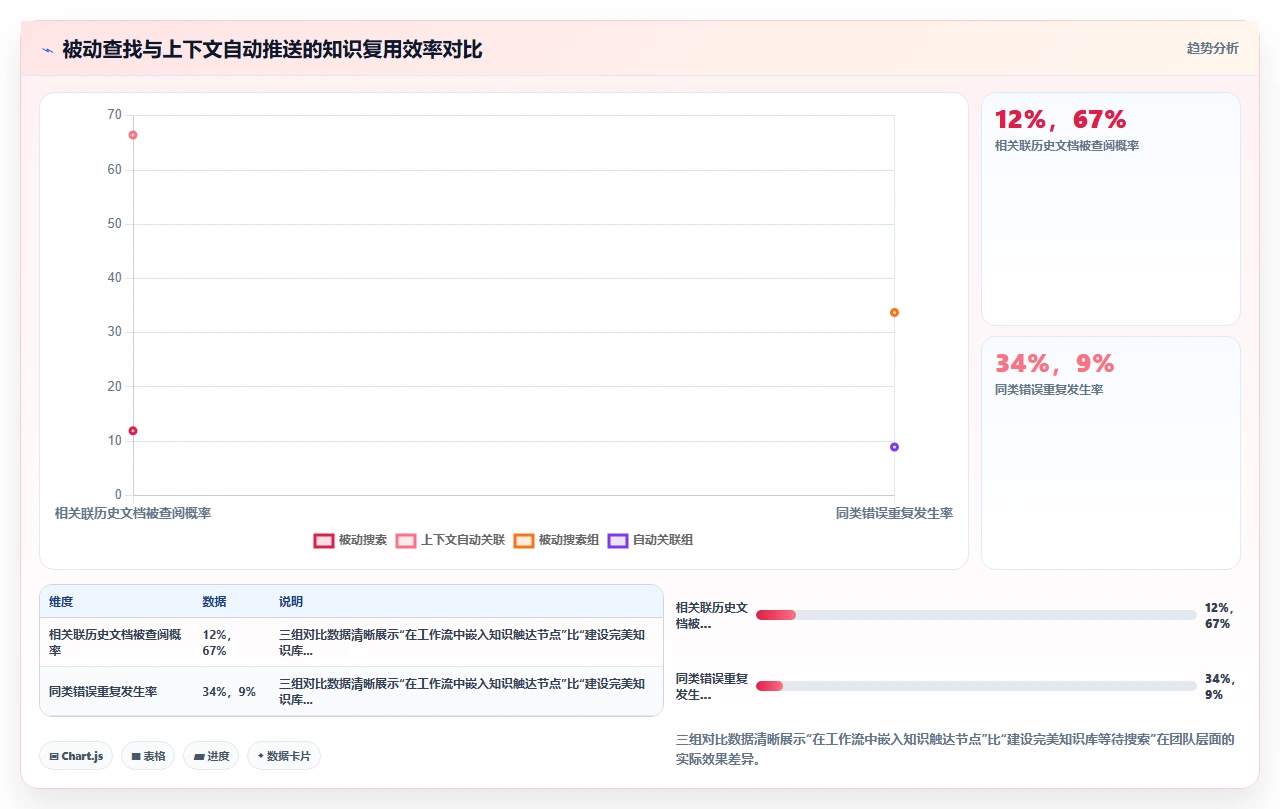Click the 同类错误重复发生率 stat card caption

(1049, 390)
